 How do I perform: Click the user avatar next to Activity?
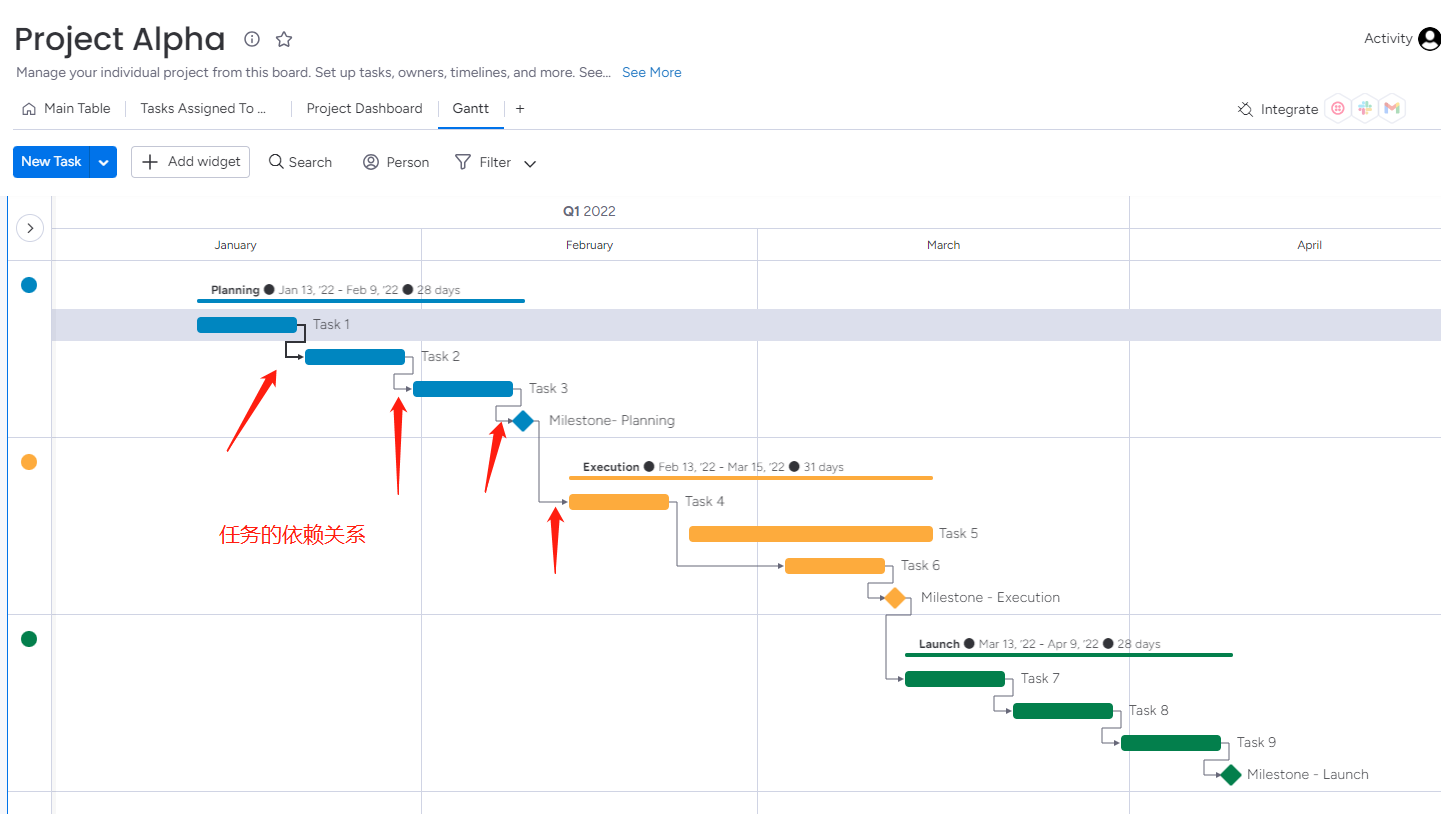pos(1429,39)
